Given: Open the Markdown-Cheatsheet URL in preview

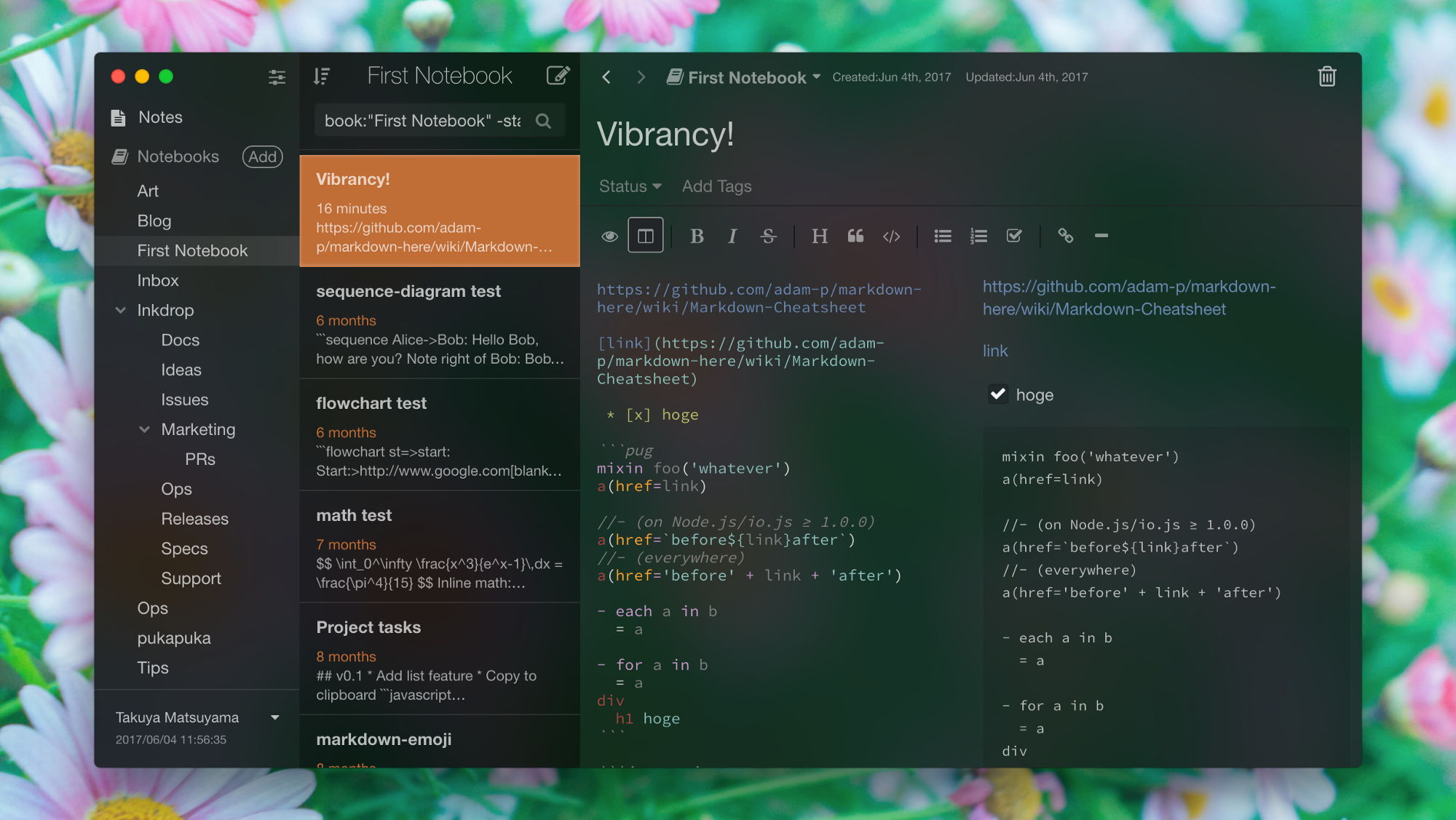Looking at the screenshot, I should pos(1128,298).
